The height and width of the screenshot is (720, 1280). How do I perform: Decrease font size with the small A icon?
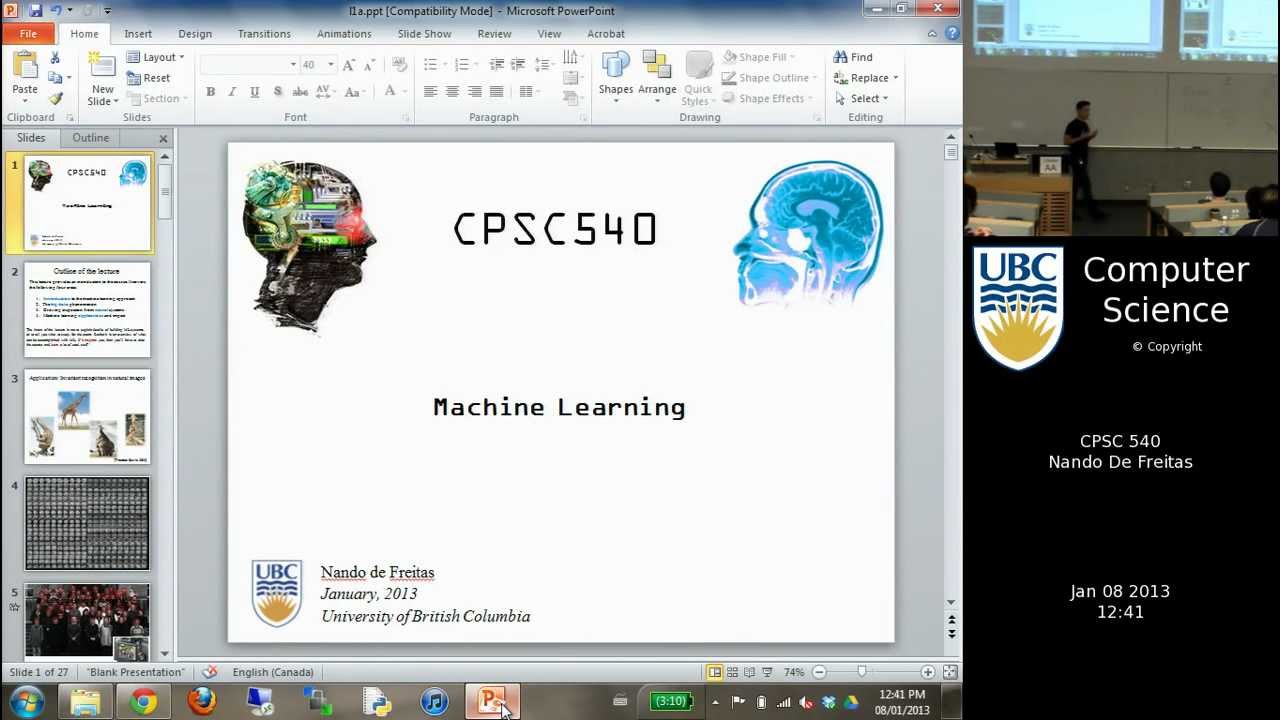coord(369,65)
